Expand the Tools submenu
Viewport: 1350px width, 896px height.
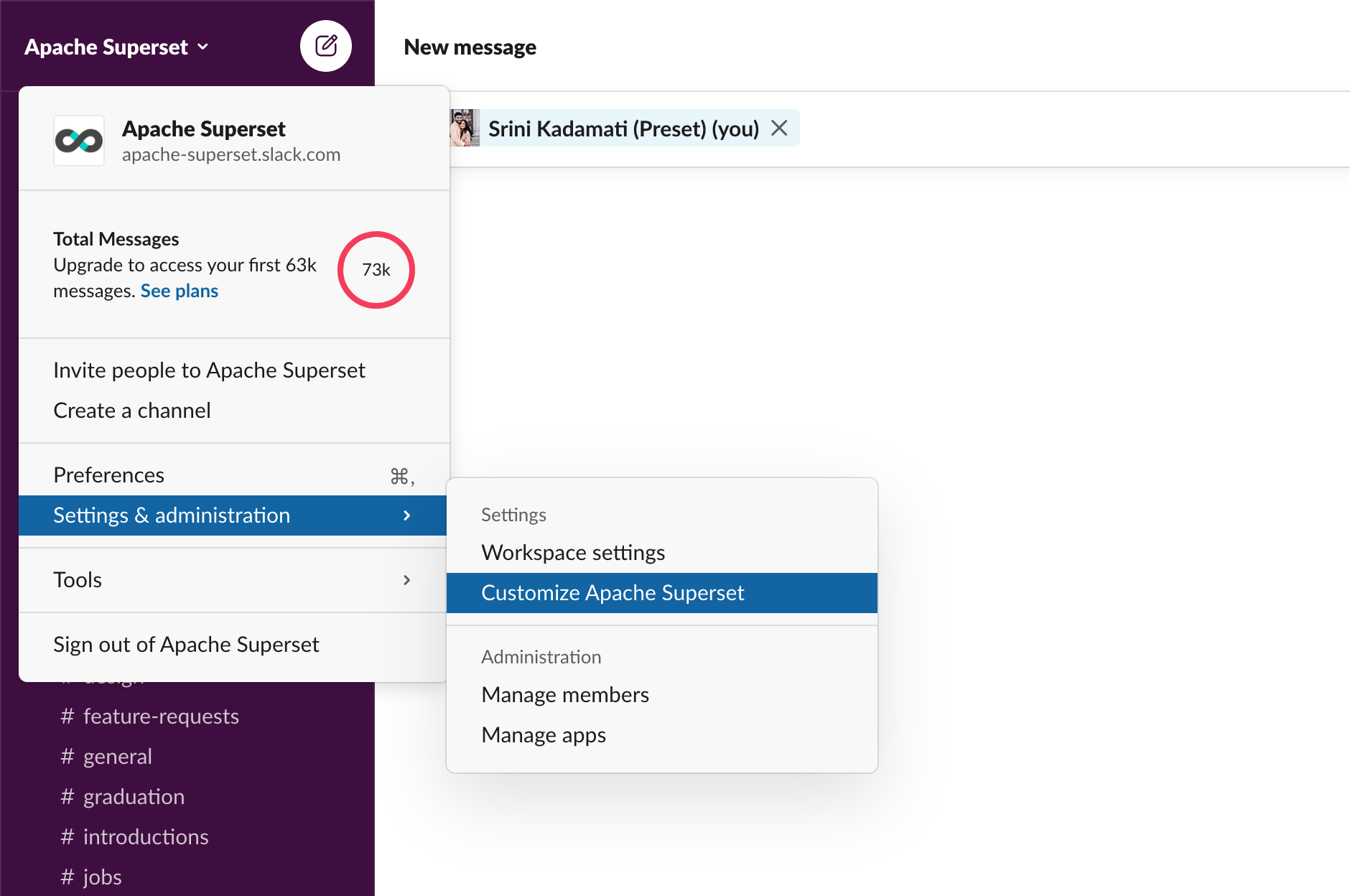pos(233,580)
